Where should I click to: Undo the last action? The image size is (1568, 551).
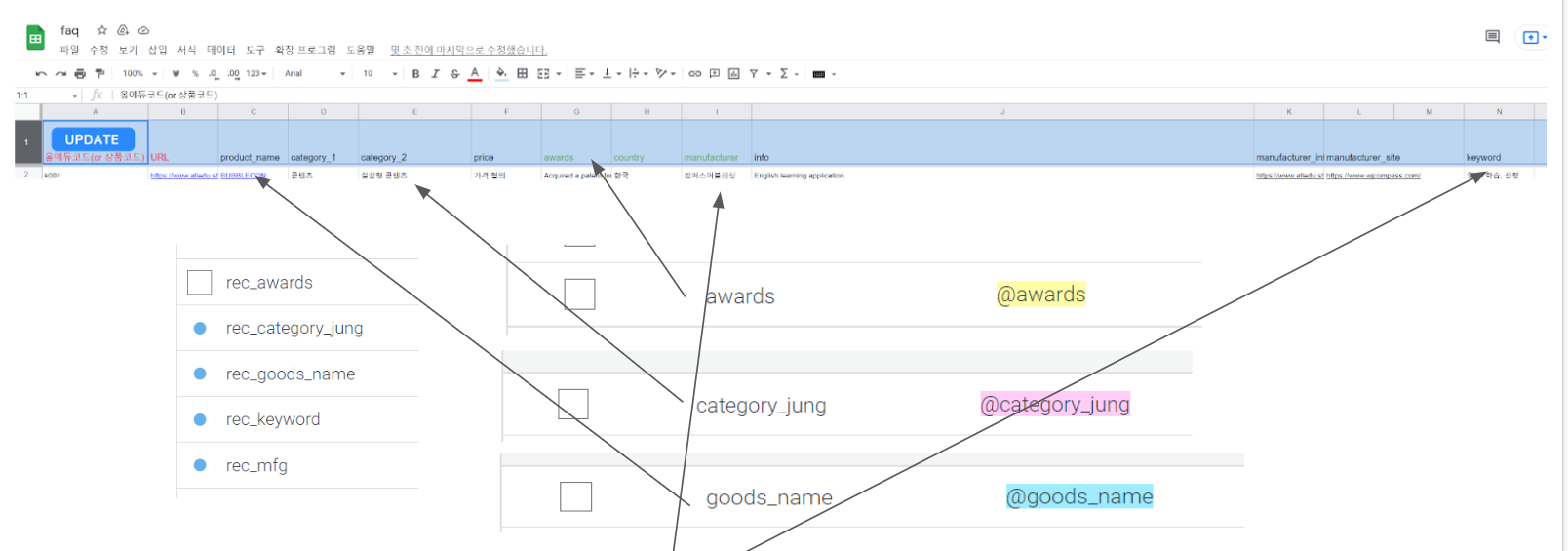pyautogui.click(x=41, y=74)
